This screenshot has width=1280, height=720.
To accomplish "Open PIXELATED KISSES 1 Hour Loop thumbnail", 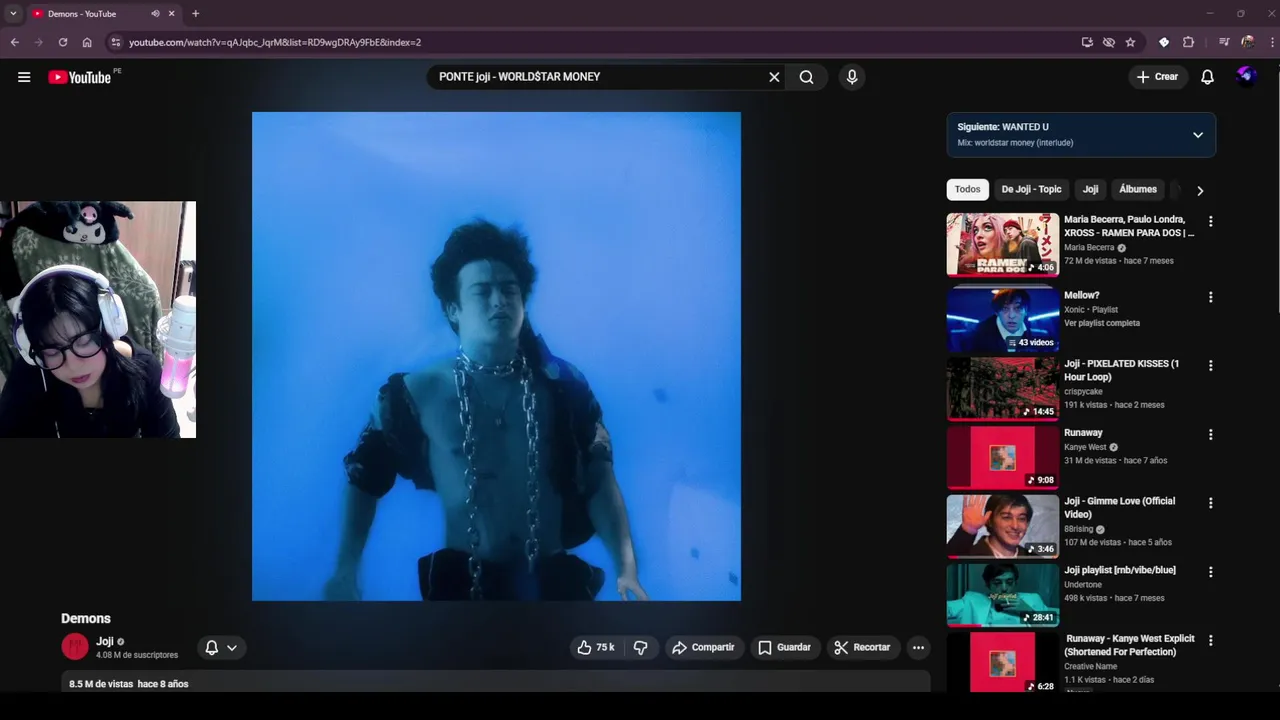I will point(1002,389).
